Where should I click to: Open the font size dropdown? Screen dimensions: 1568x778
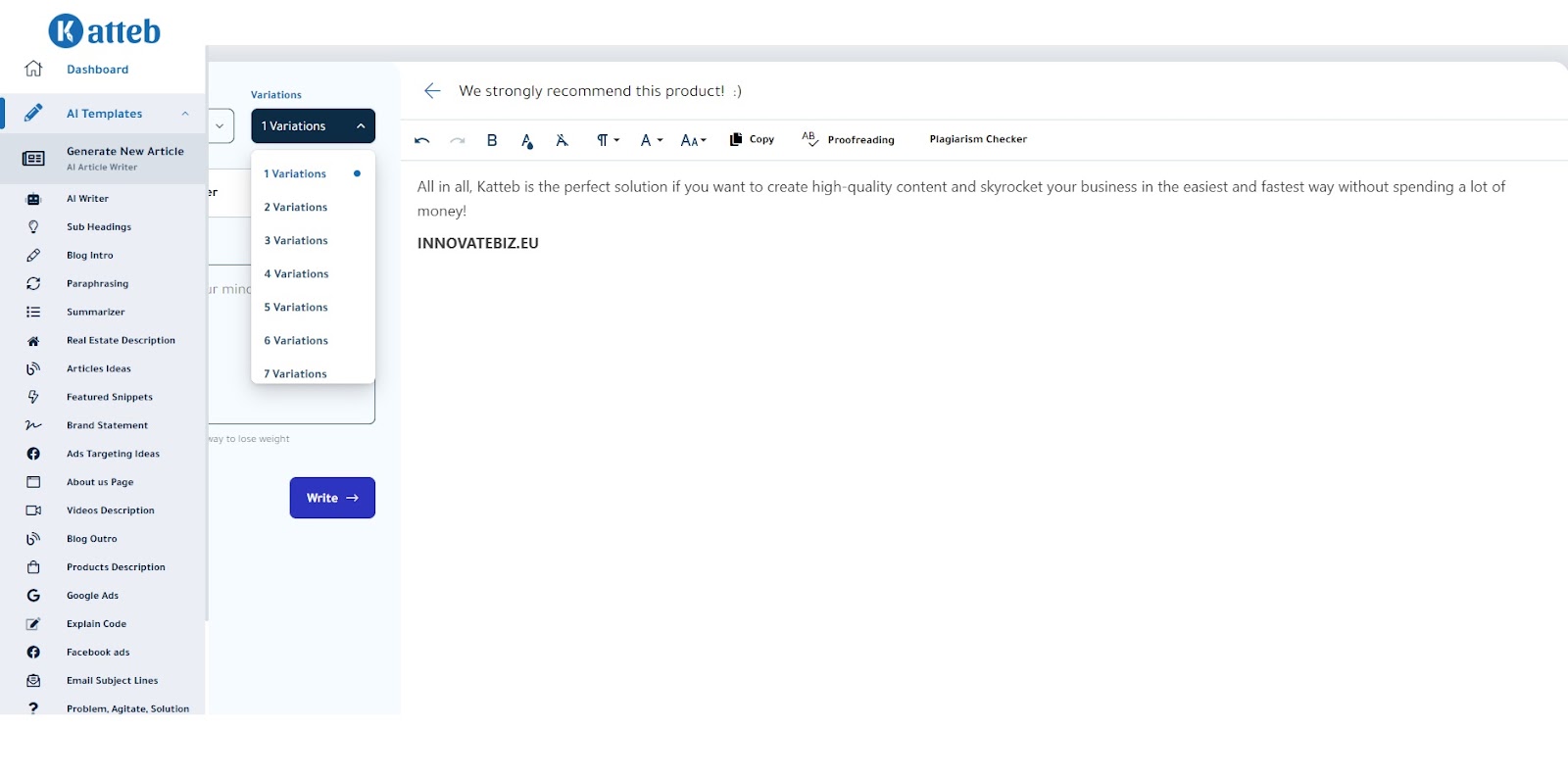coord(694,140)
